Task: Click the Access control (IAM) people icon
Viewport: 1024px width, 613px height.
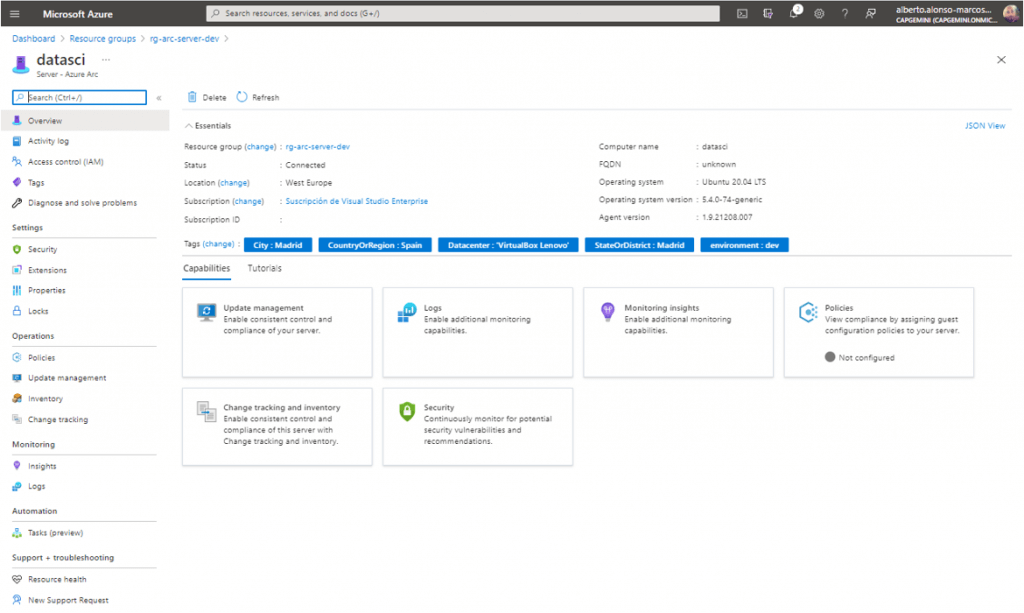Action: 17,161
